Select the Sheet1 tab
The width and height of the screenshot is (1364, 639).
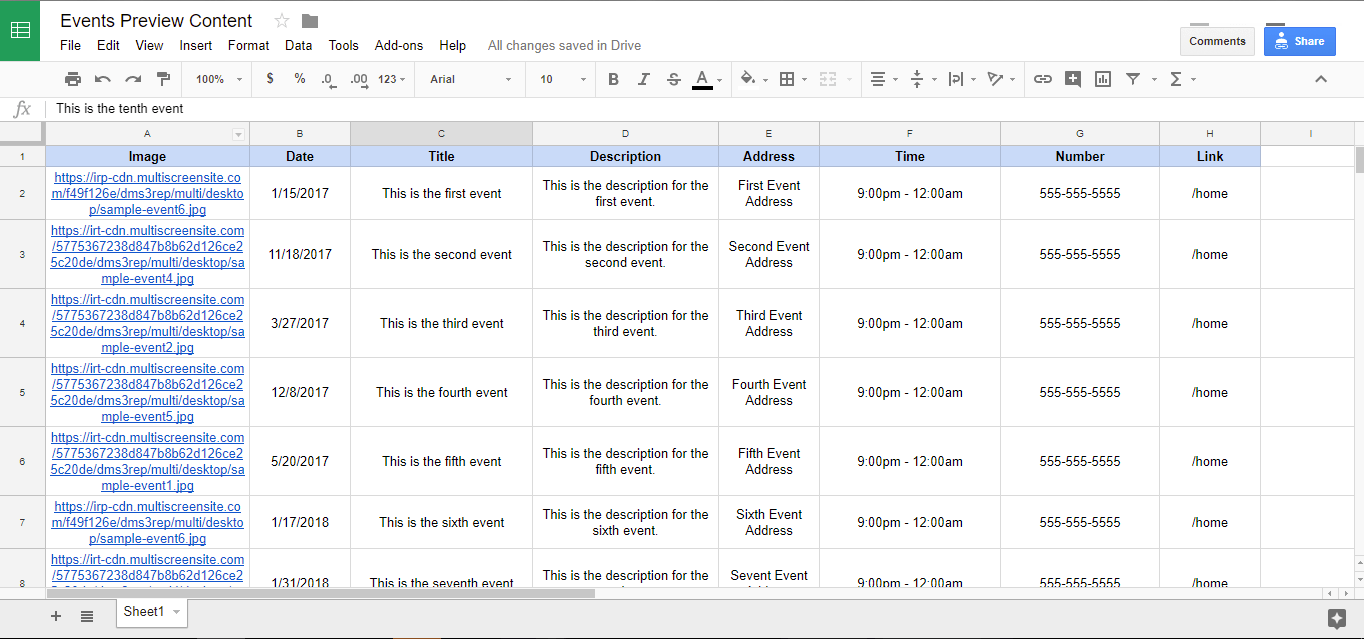click(x=144, y=611)
